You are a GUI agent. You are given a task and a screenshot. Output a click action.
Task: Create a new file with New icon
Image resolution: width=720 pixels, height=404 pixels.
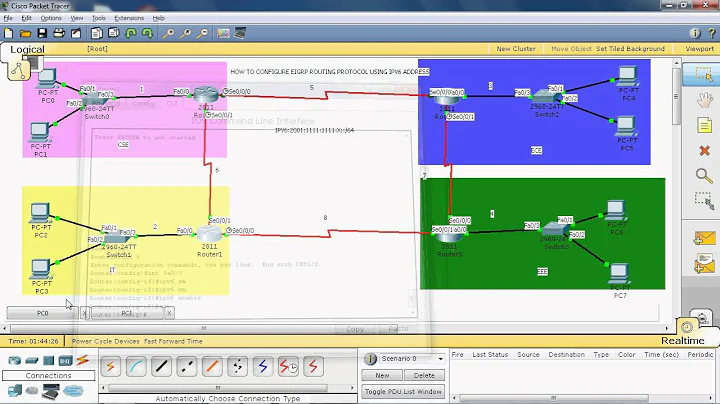point(8,33)
